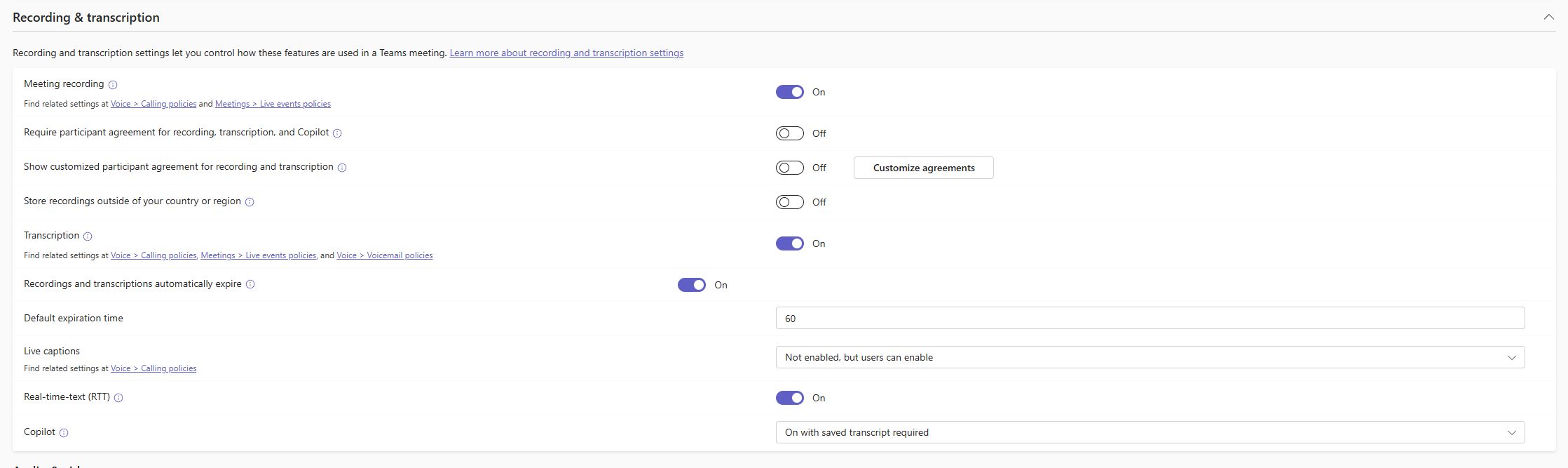1568x468 pixels.
Task: Collapse the Recording & transcription section
Action: [1548, 17]
